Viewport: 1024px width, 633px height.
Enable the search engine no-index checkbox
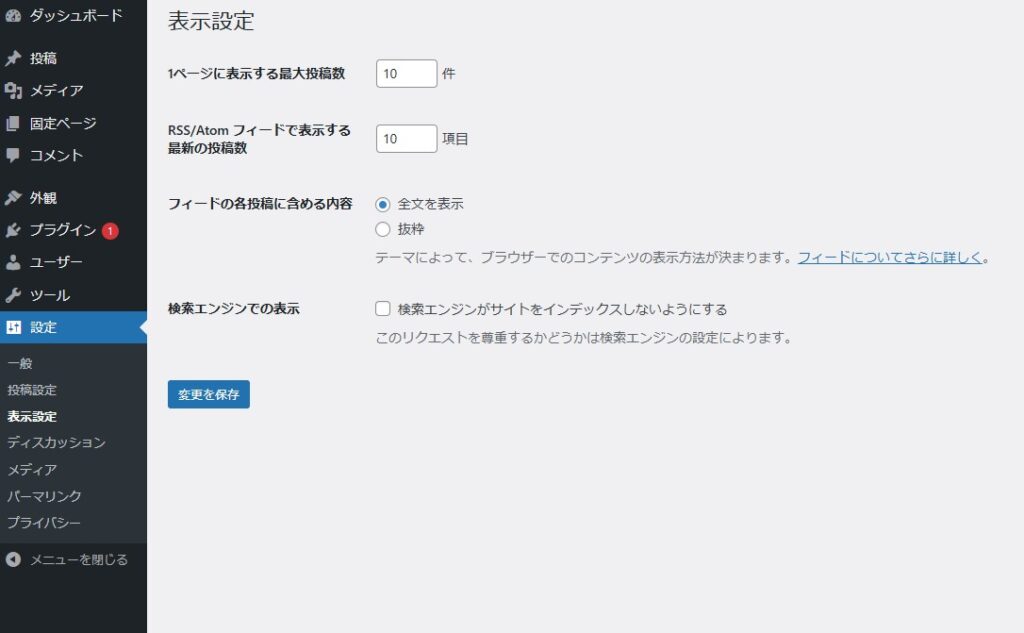[383, 309]
